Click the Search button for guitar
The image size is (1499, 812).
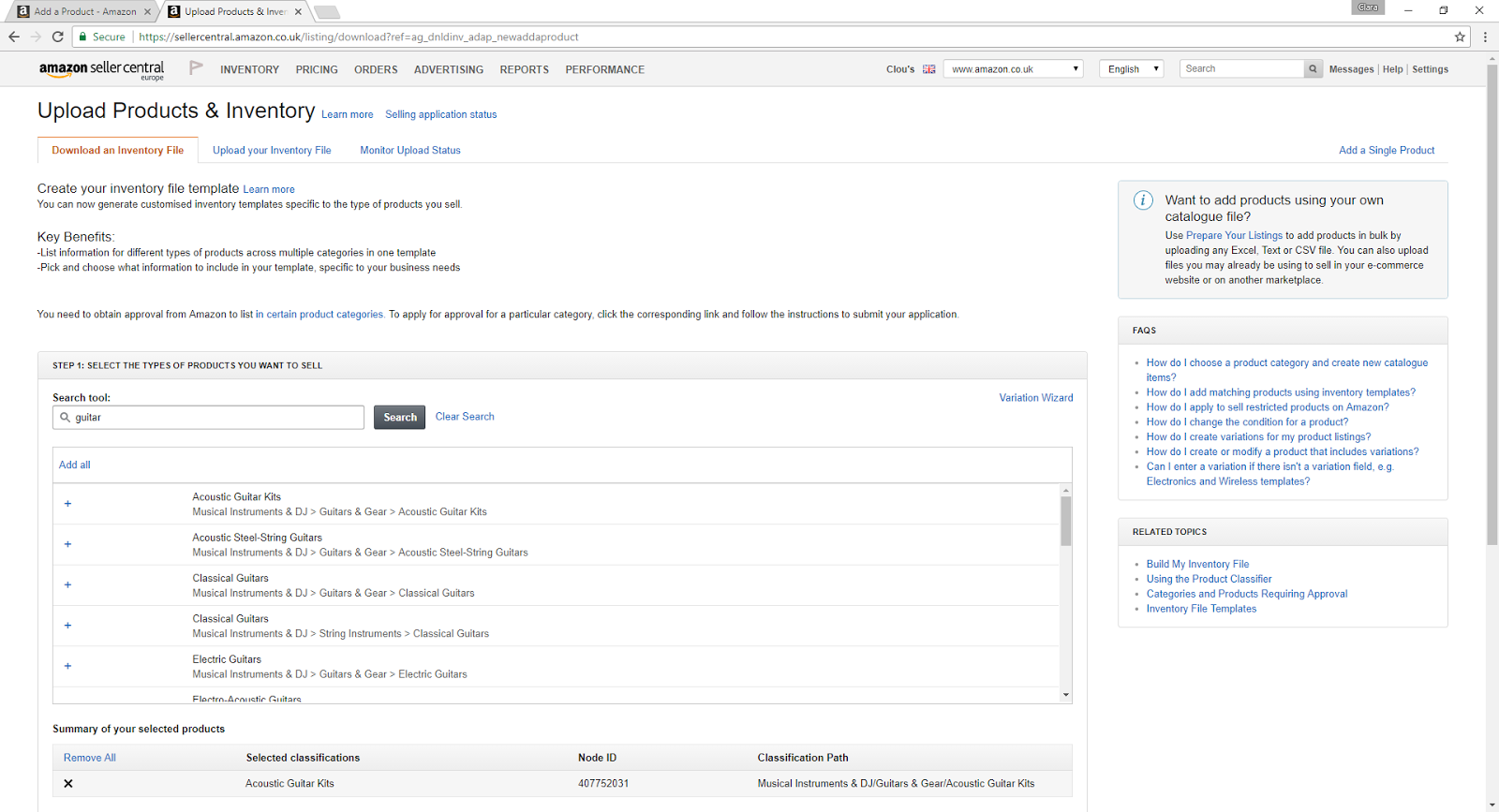click(400, 418)
